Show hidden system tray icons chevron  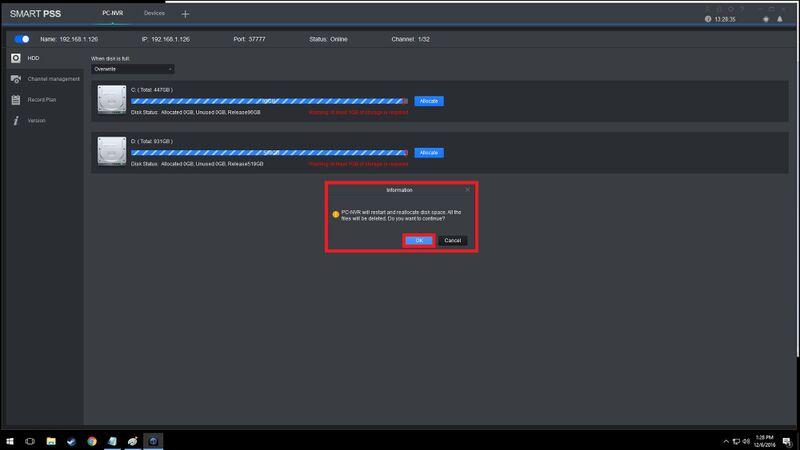point(726,441)
